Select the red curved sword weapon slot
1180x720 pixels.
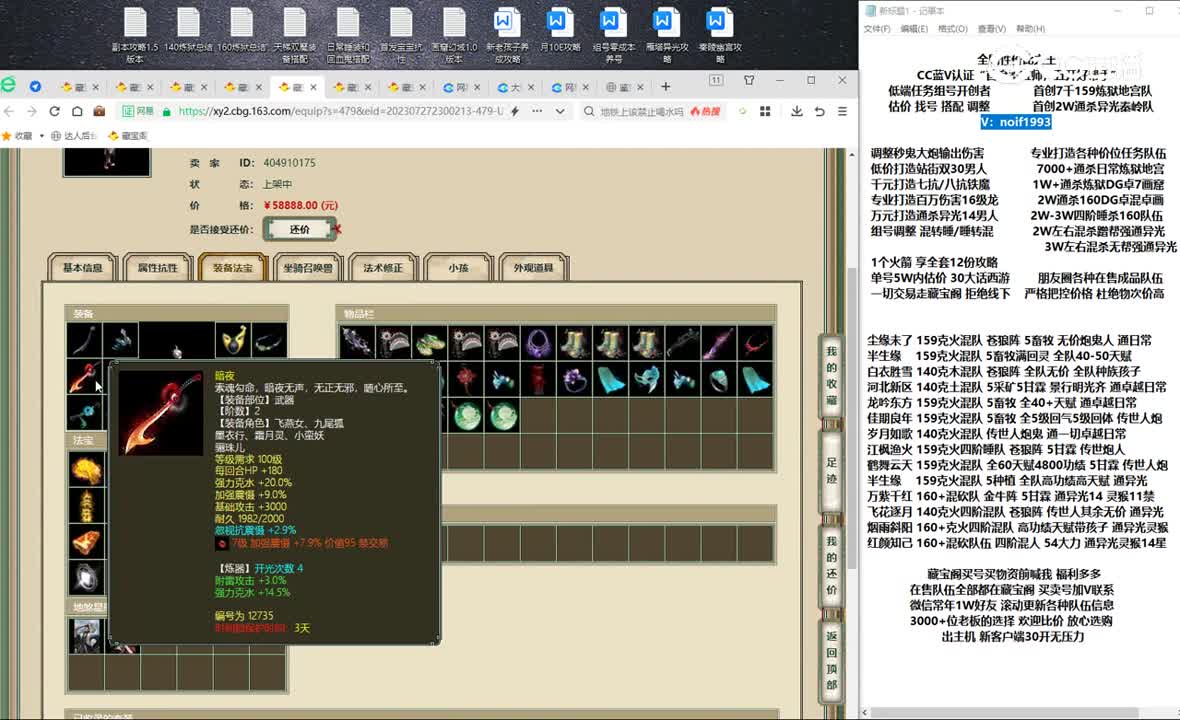pos(84,376)
